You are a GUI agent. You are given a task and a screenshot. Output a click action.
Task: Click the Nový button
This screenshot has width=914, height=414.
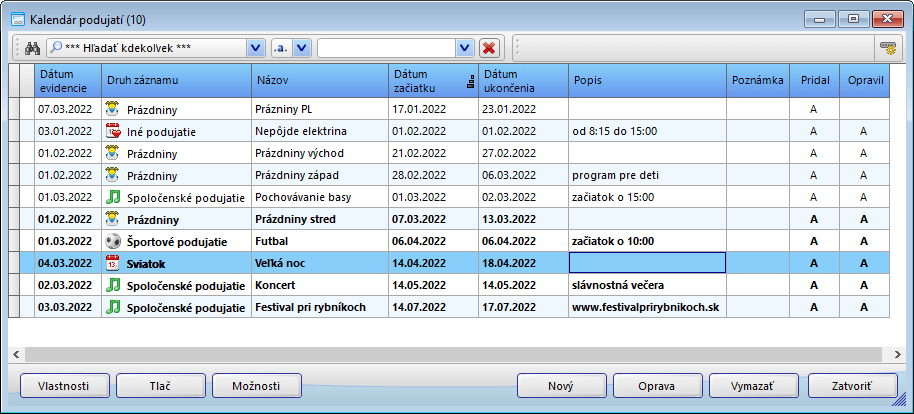[x=561, y=386]
